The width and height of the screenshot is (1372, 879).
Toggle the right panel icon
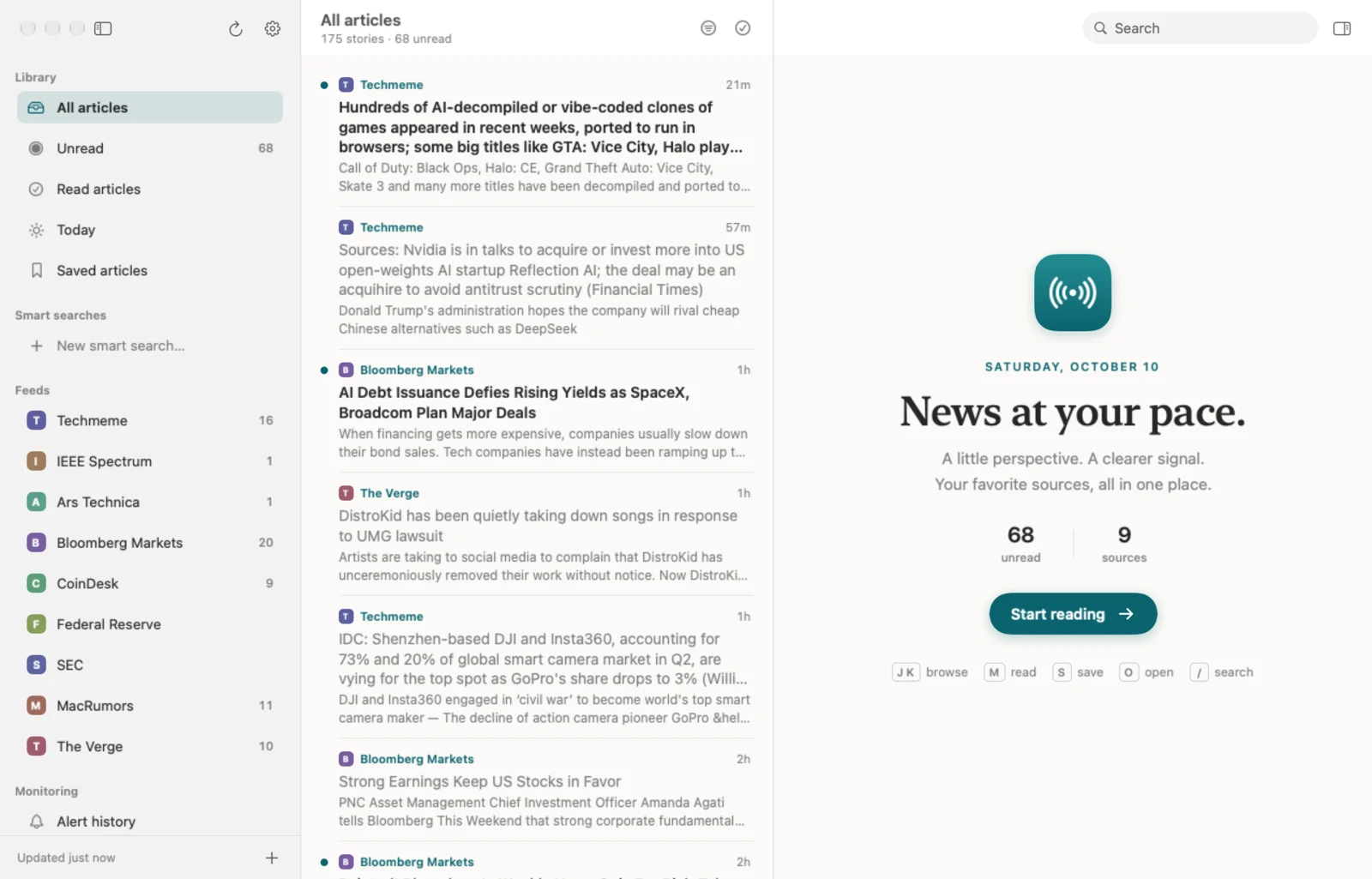coord(1342,28)
